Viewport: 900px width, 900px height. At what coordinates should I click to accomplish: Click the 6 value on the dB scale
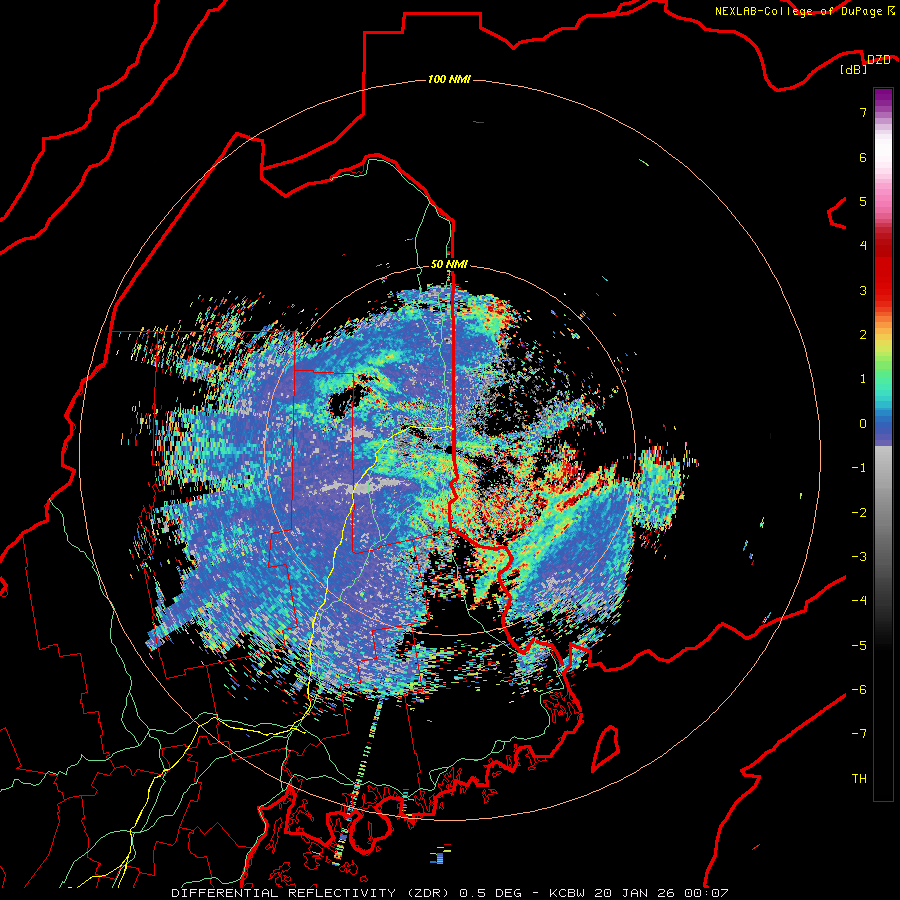(x=863, y=157)
